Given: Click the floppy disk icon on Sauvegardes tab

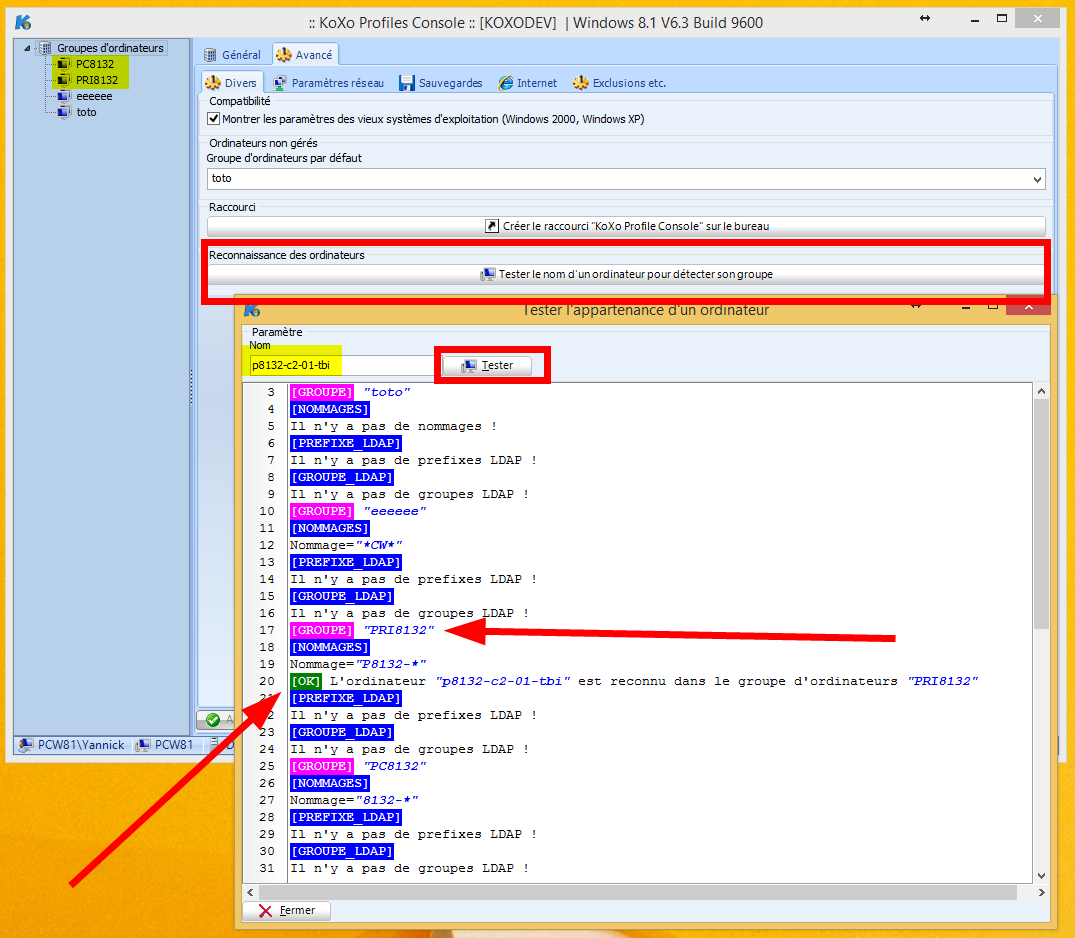Looking at the screenshot, I should [407, 83].
